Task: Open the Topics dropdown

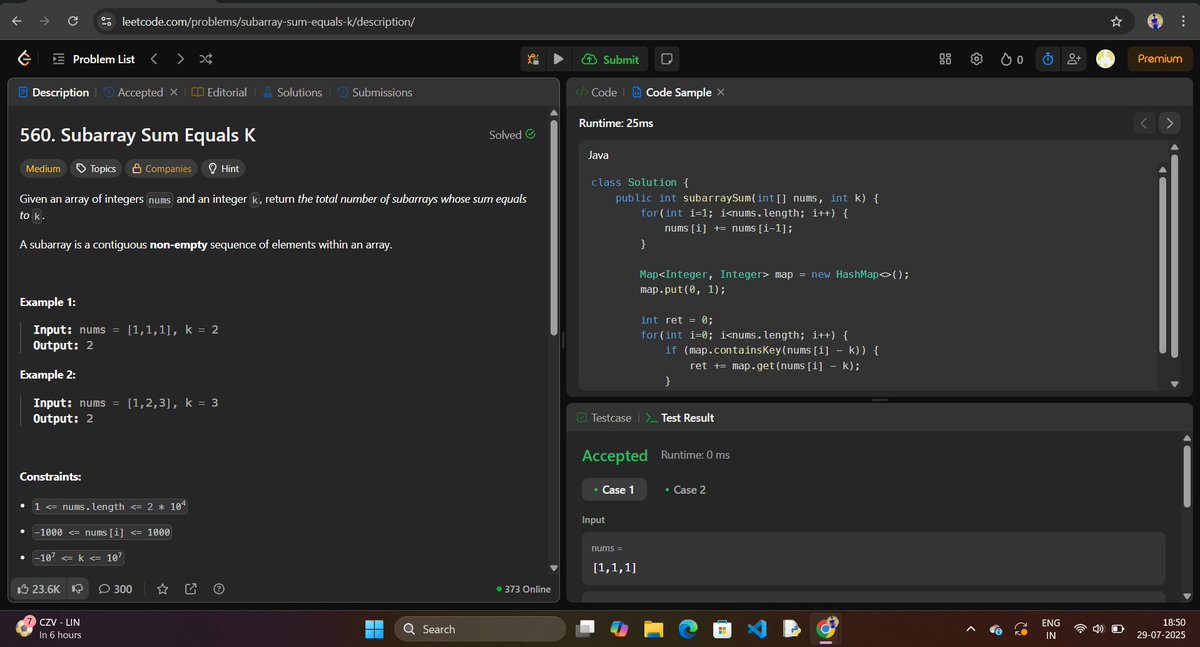Action: pyautogui.click(x=96, y=168)
